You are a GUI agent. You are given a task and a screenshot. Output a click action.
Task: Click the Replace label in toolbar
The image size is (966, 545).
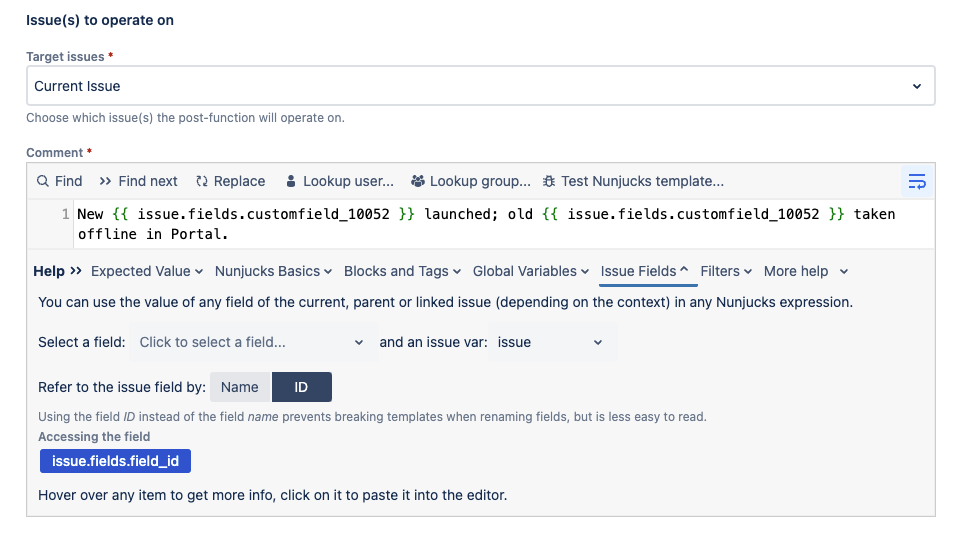[239, 181]
